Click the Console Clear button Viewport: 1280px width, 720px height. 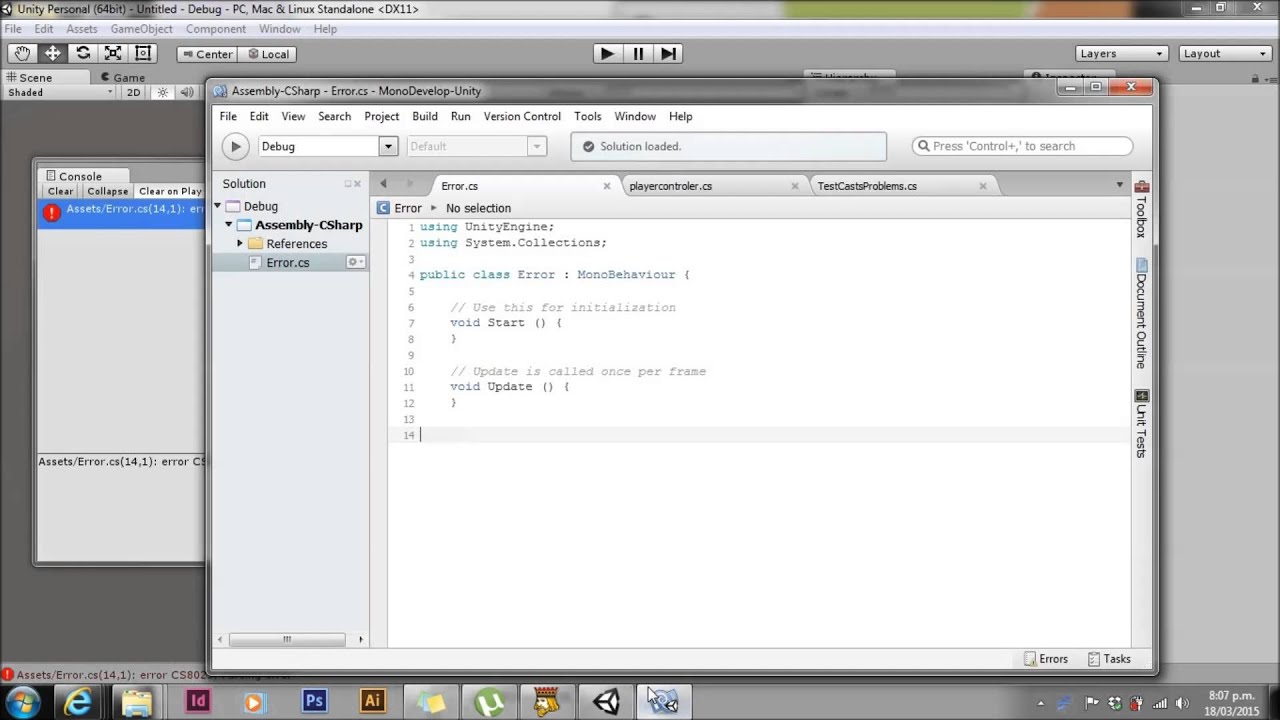[60, 191]
